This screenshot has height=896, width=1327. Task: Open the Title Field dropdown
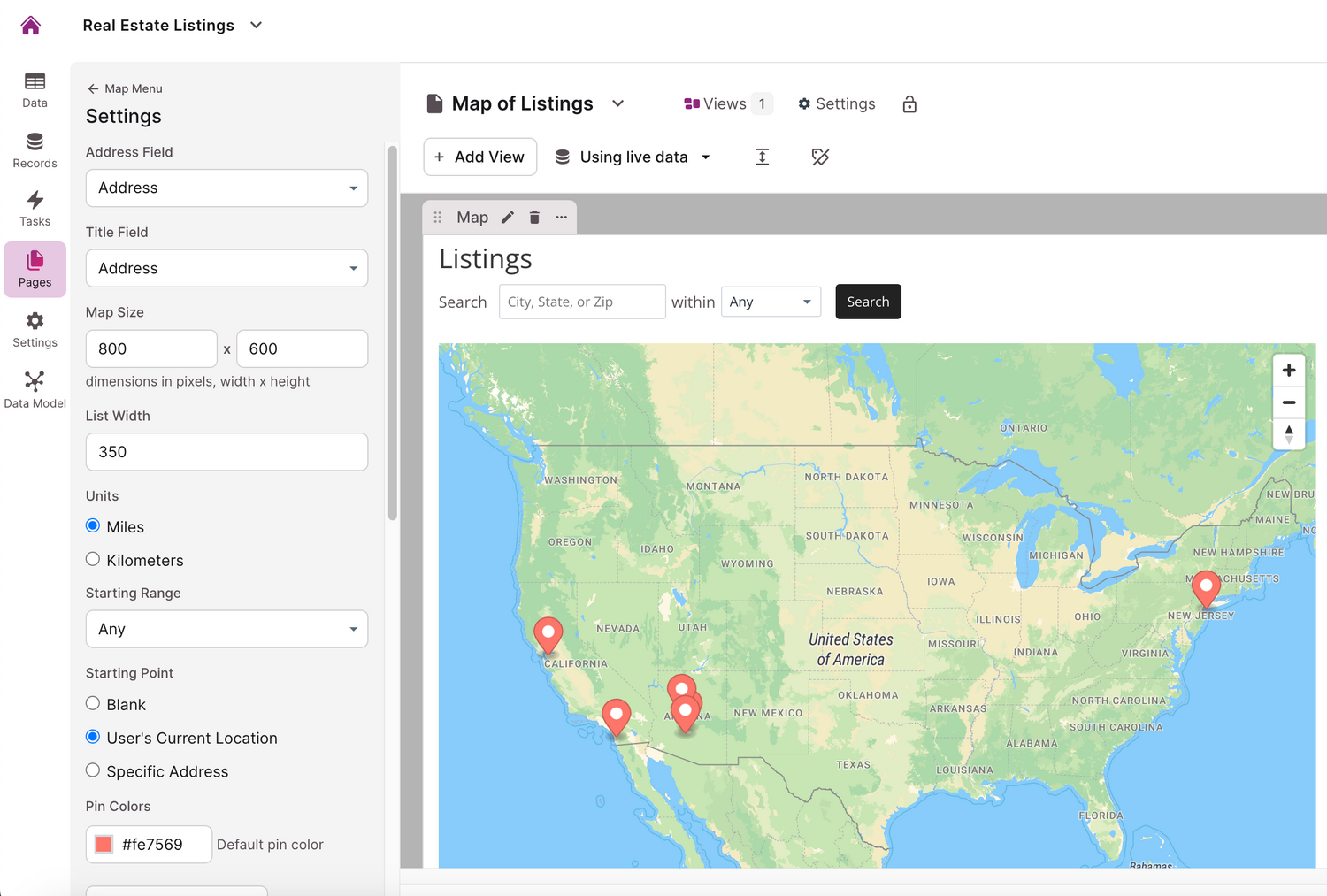click(x=226, y=268)
